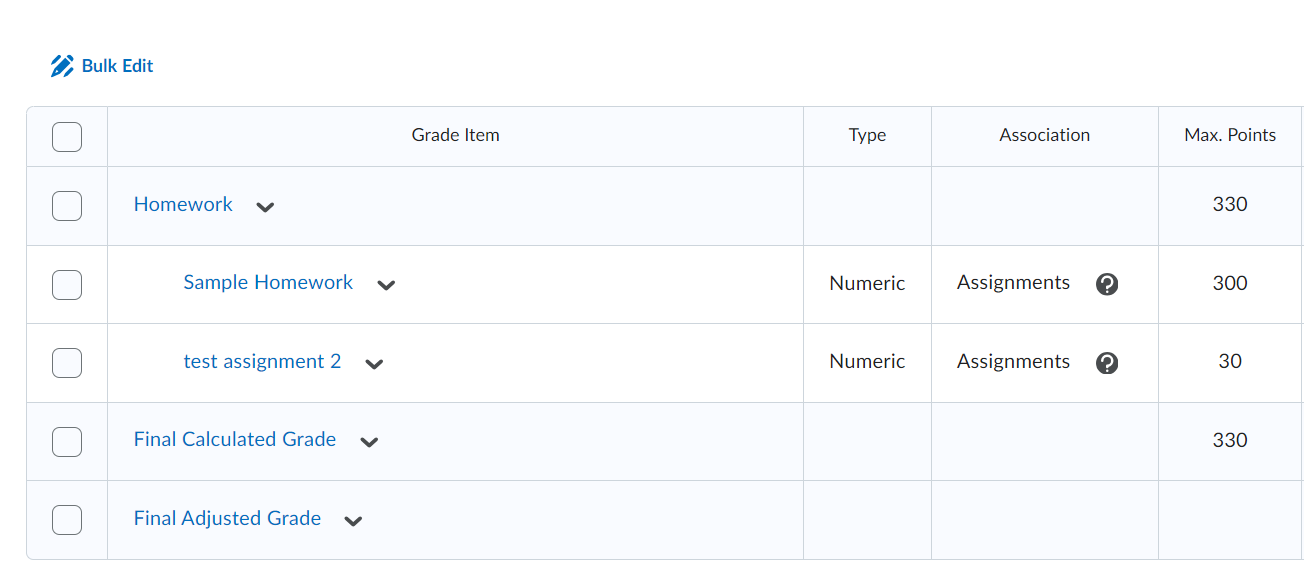Check the Sample Homework row checkbox

tap(67, 284)
